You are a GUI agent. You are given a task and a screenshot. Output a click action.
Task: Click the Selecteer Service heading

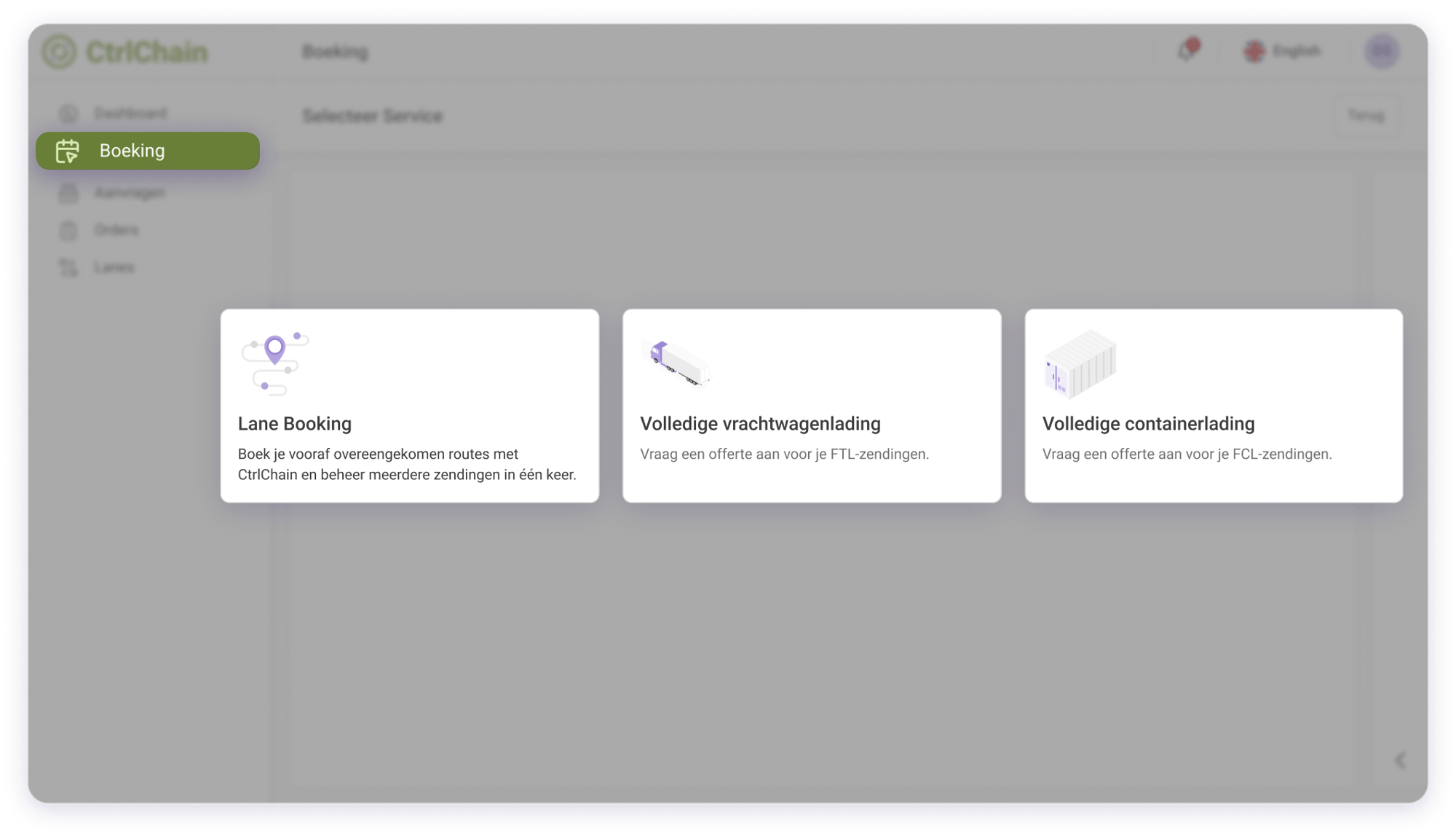coord(372,116)
